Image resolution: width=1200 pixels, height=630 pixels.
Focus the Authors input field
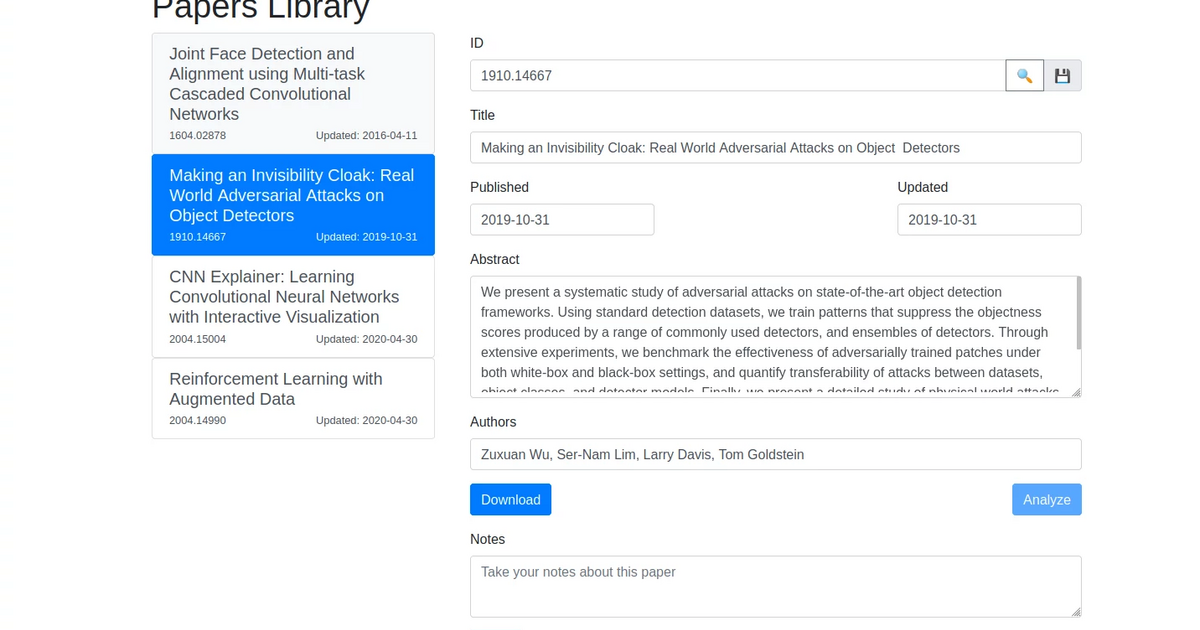(x=775, y=454)
